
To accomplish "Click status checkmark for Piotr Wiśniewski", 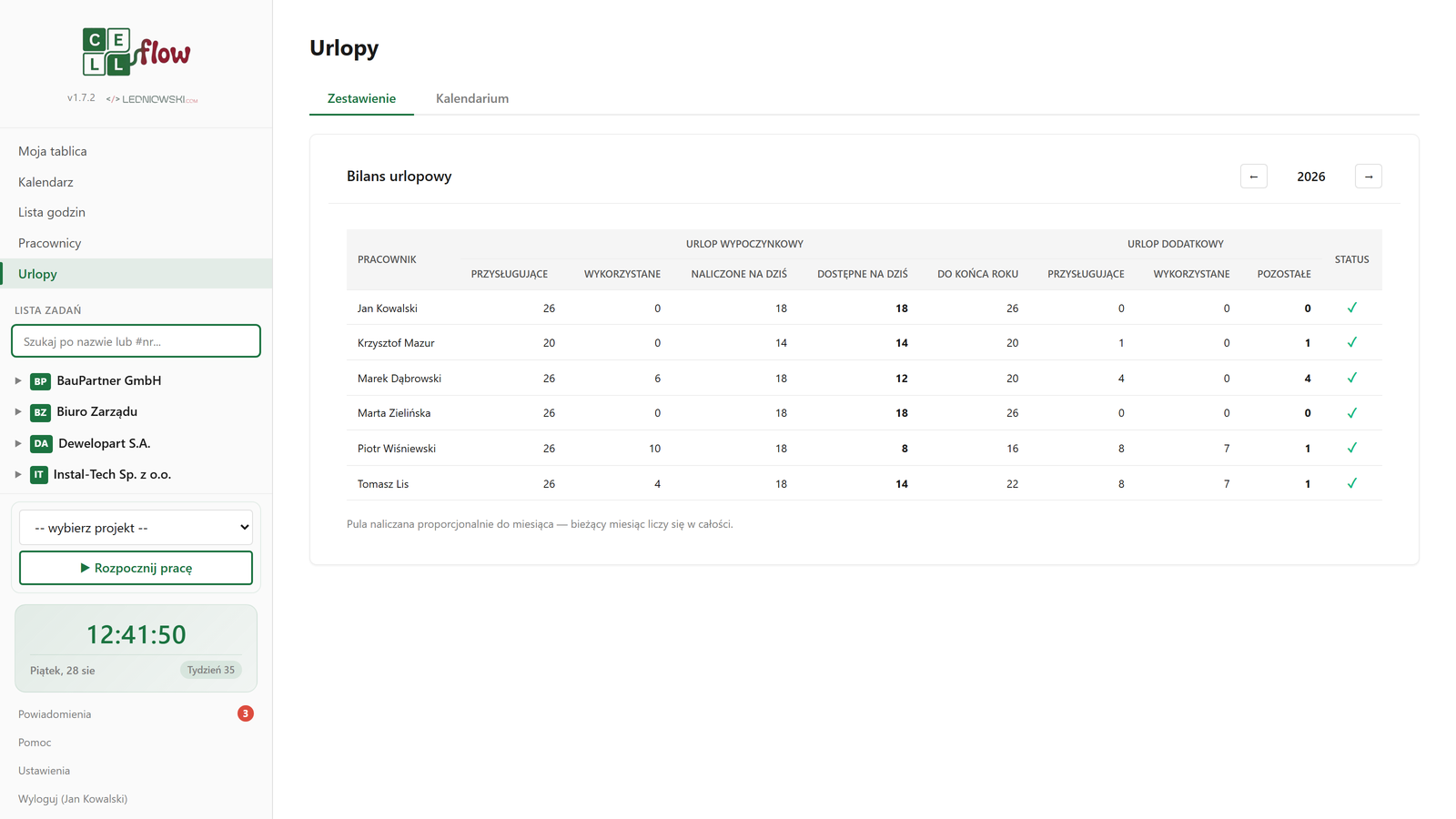I will (x=1352, y=448).
